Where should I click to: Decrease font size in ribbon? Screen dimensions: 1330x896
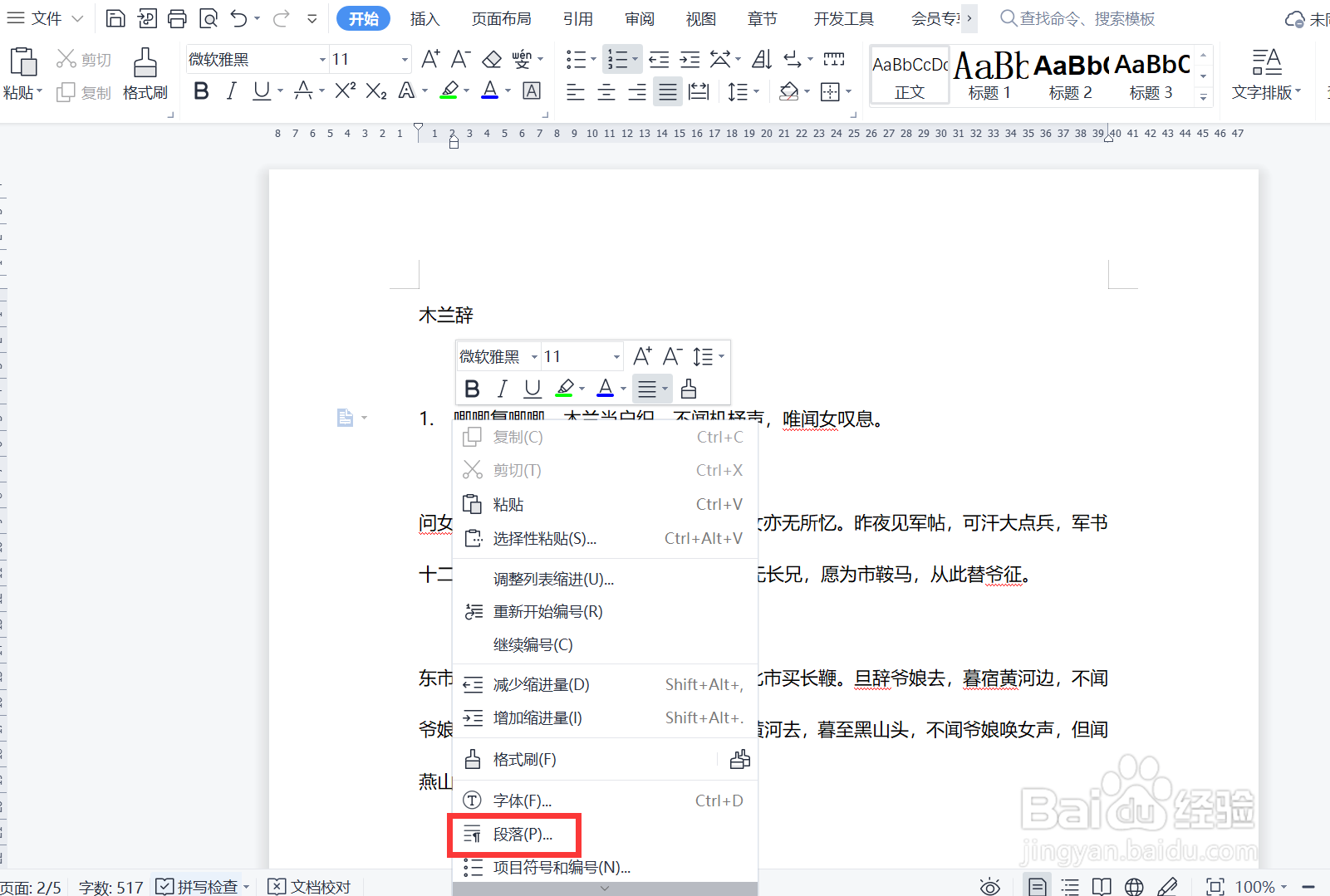click(x=461, y=59)
